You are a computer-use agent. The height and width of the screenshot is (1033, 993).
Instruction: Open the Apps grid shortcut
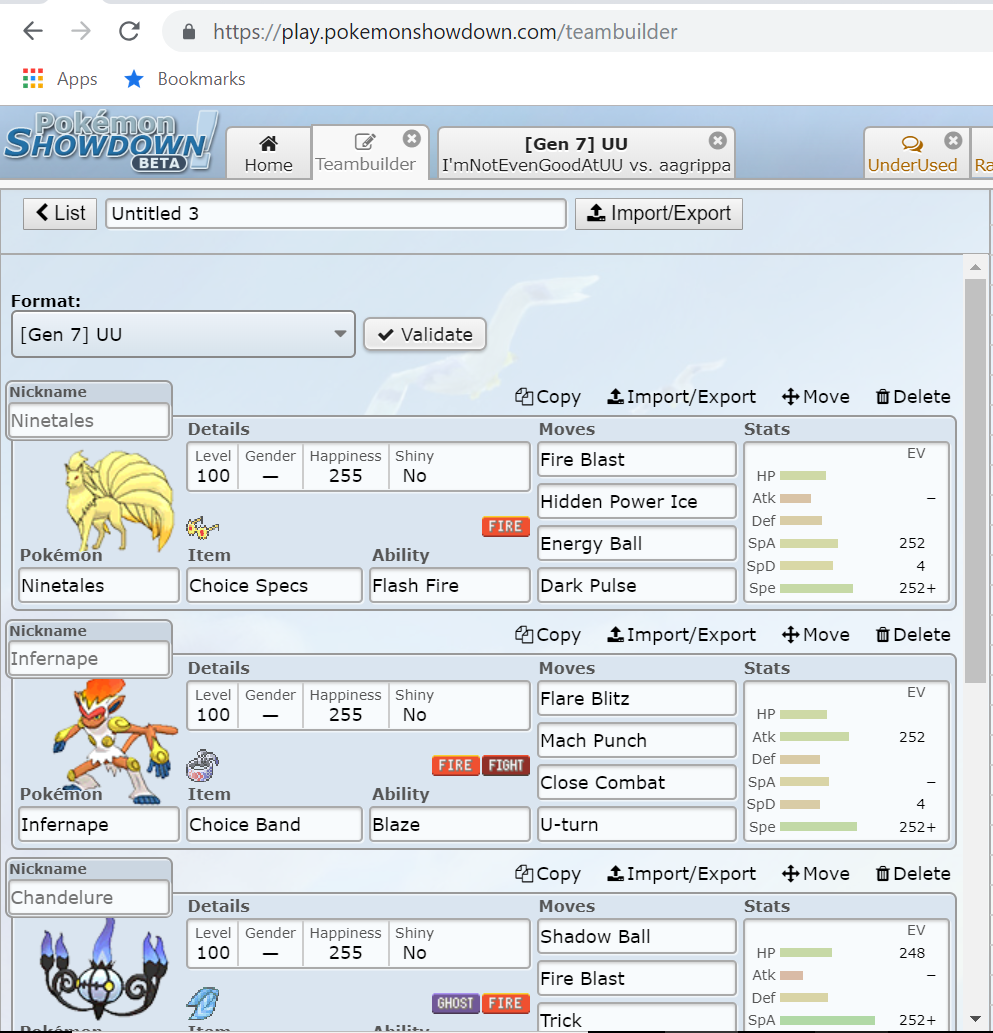coord(60,79)
